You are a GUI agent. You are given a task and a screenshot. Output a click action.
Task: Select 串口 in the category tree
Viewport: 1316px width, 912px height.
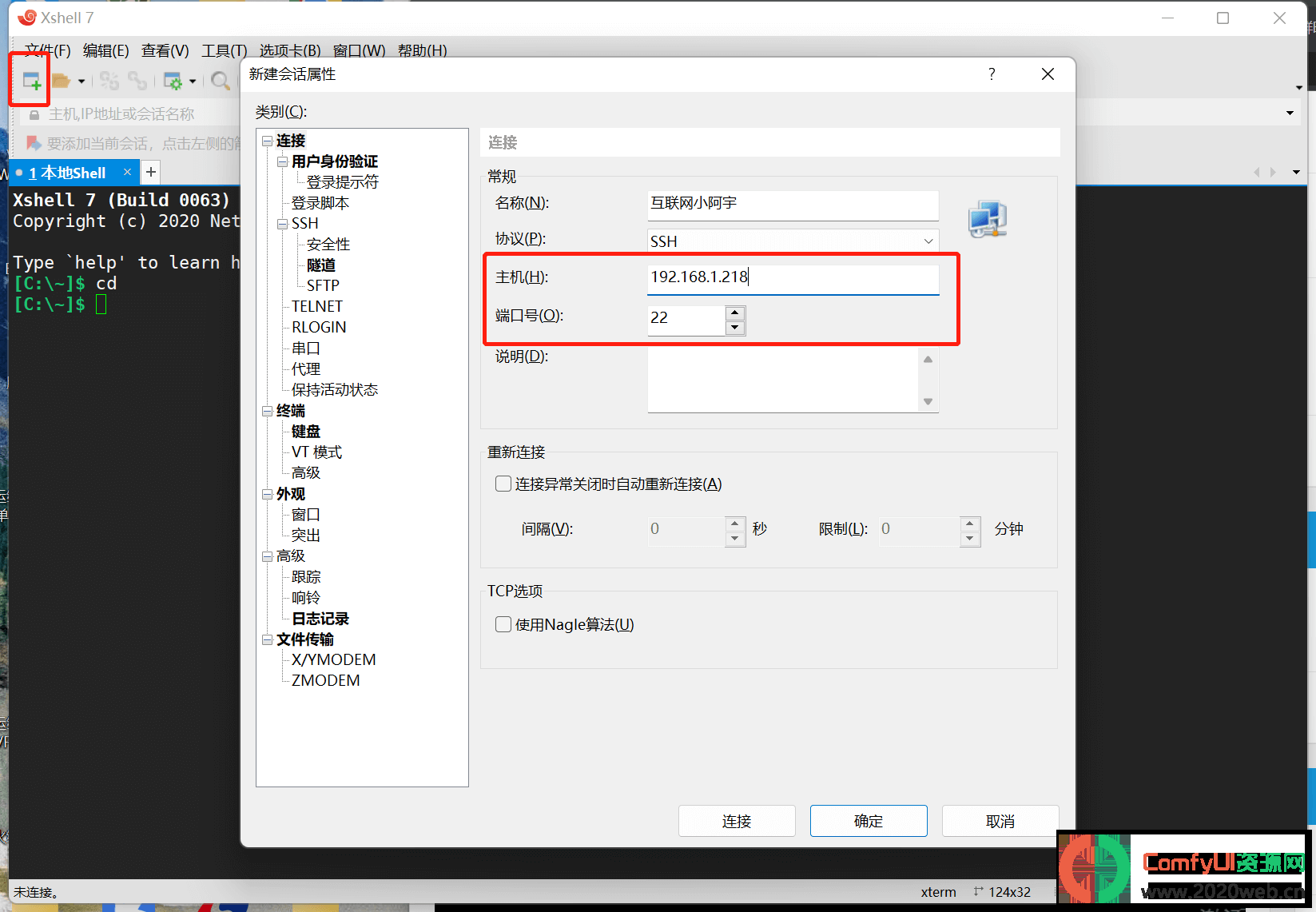coord(306,348)
